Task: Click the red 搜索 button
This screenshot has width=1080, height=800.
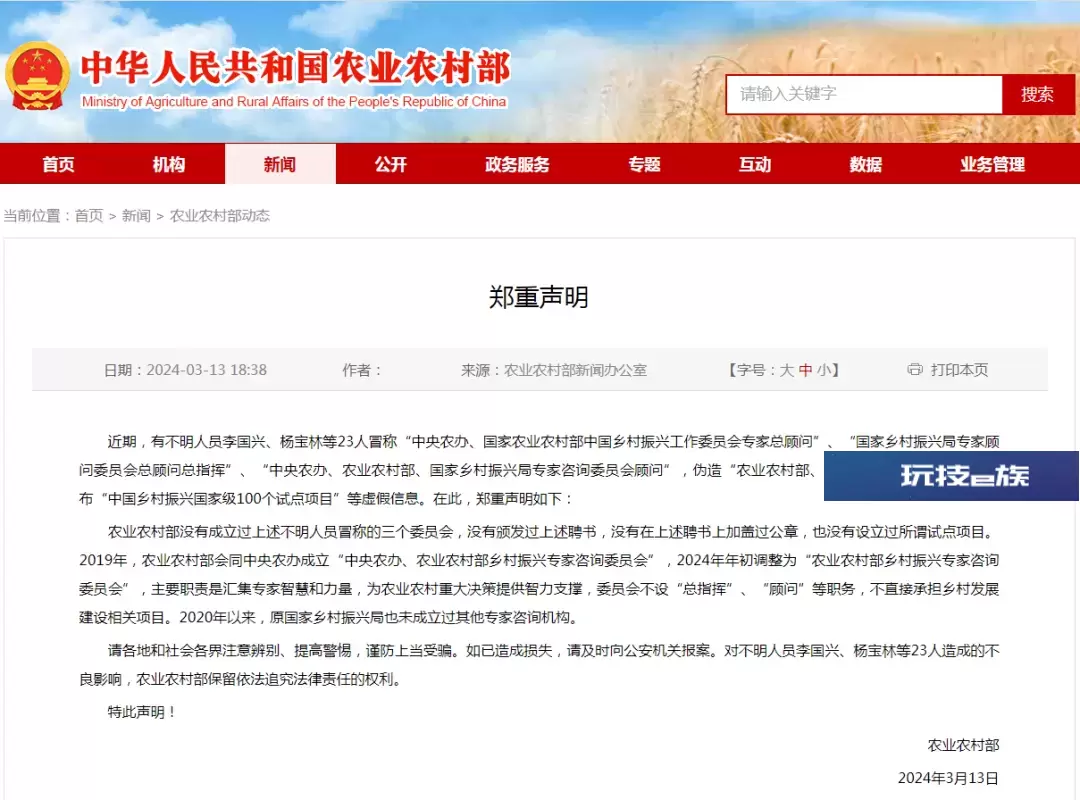Action: click(1037, 94)
